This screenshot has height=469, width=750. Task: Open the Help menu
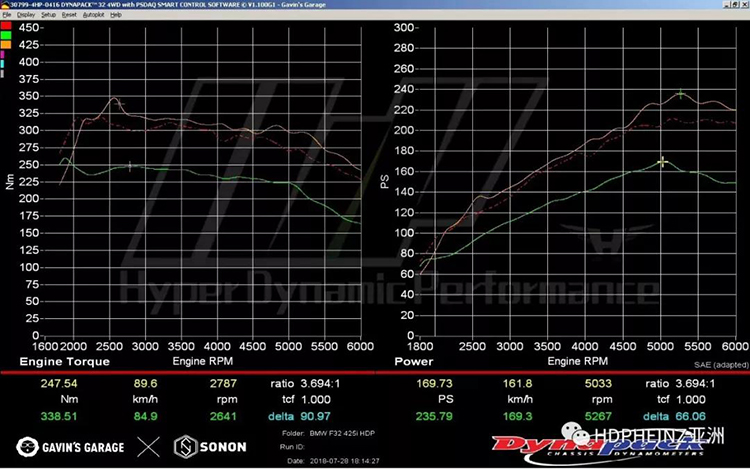(x=117, y=16)
